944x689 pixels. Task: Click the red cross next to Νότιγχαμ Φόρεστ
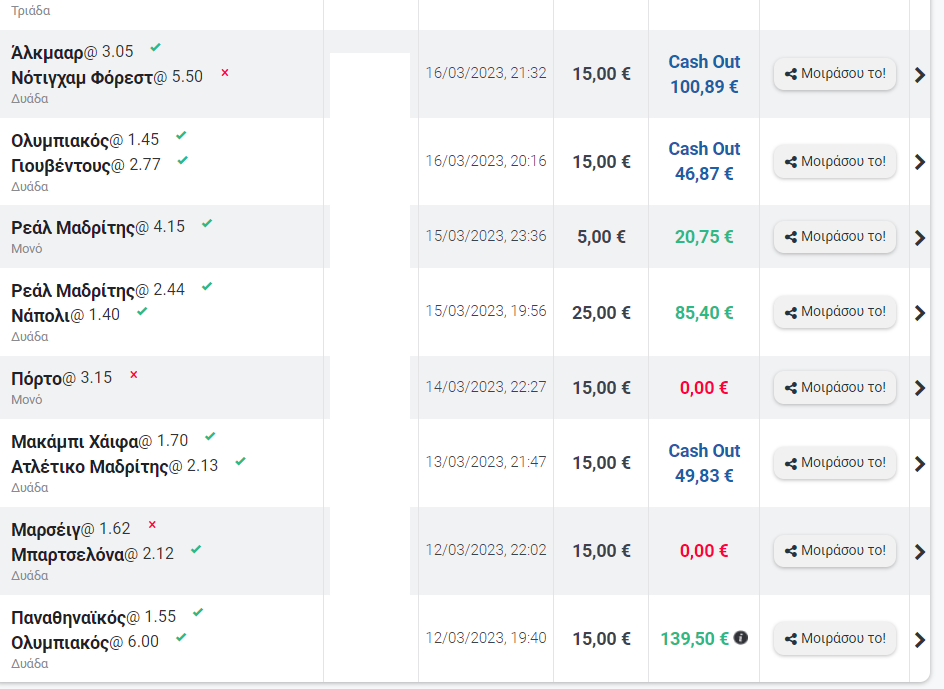225,73
